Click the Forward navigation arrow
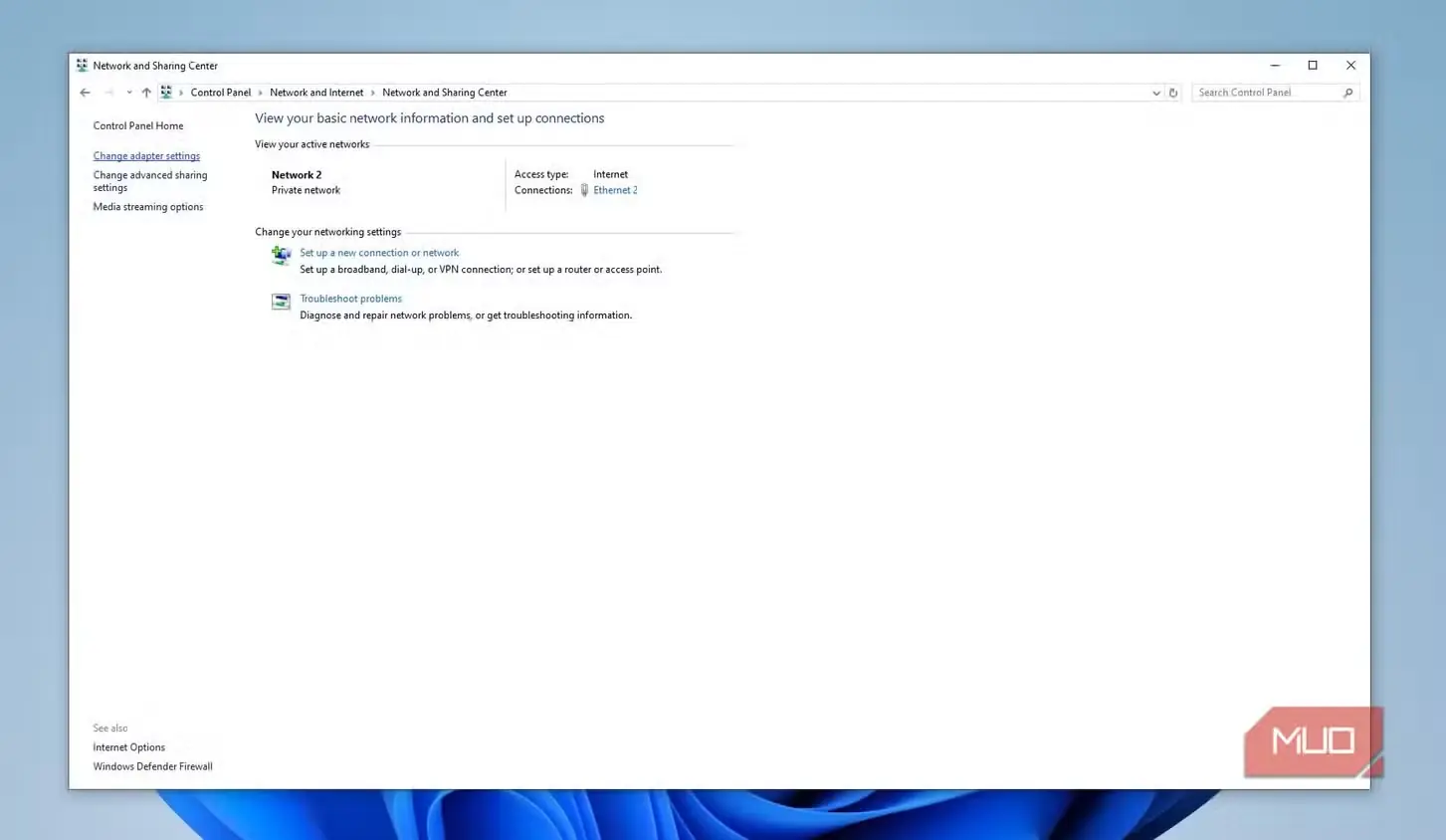This screenshot has height=840, width=1446. 108,93
